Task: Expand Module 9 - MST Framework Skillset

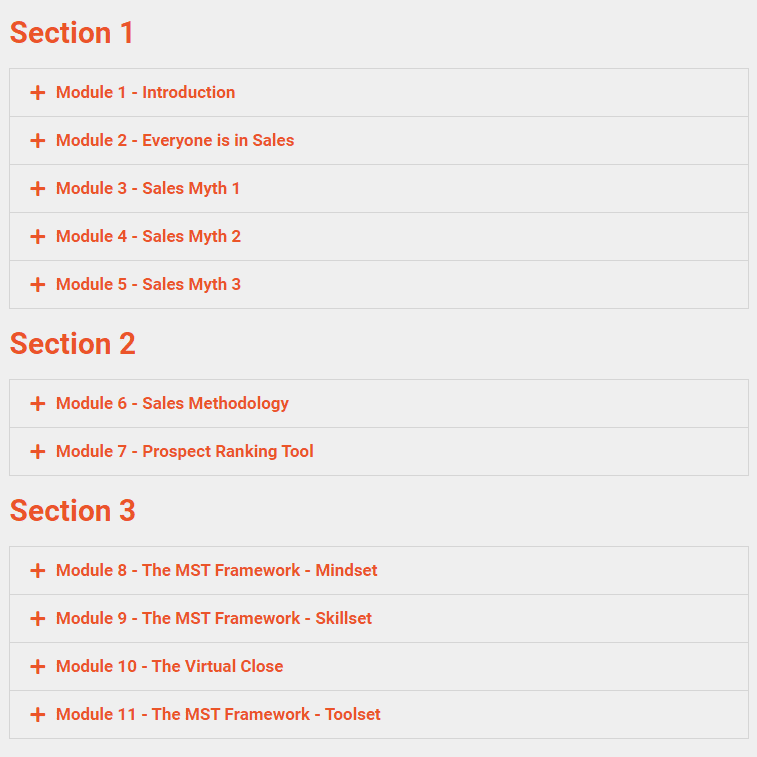Action: (x=213, y=619)
